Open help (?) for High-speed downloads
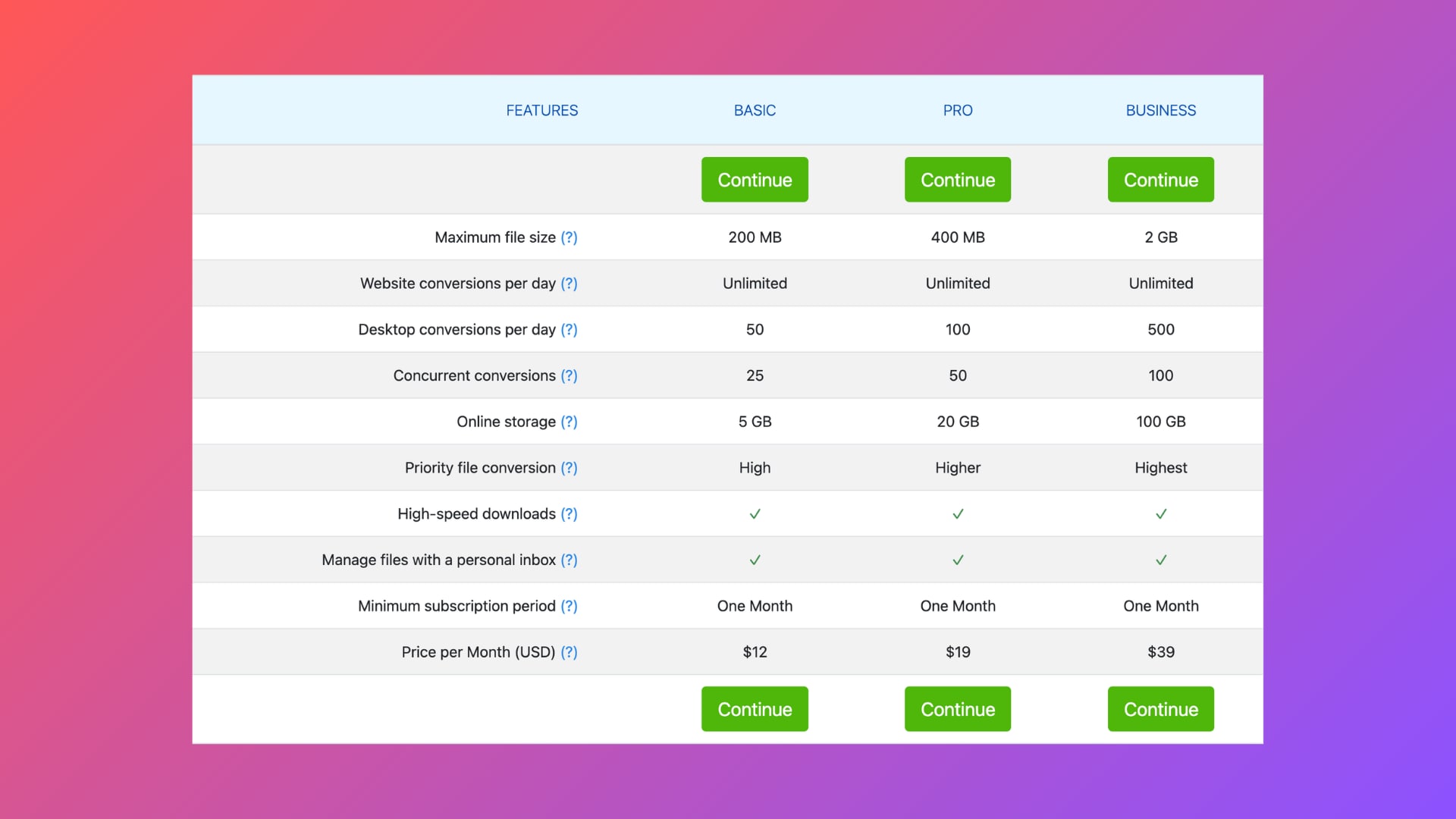 (569, 514)
